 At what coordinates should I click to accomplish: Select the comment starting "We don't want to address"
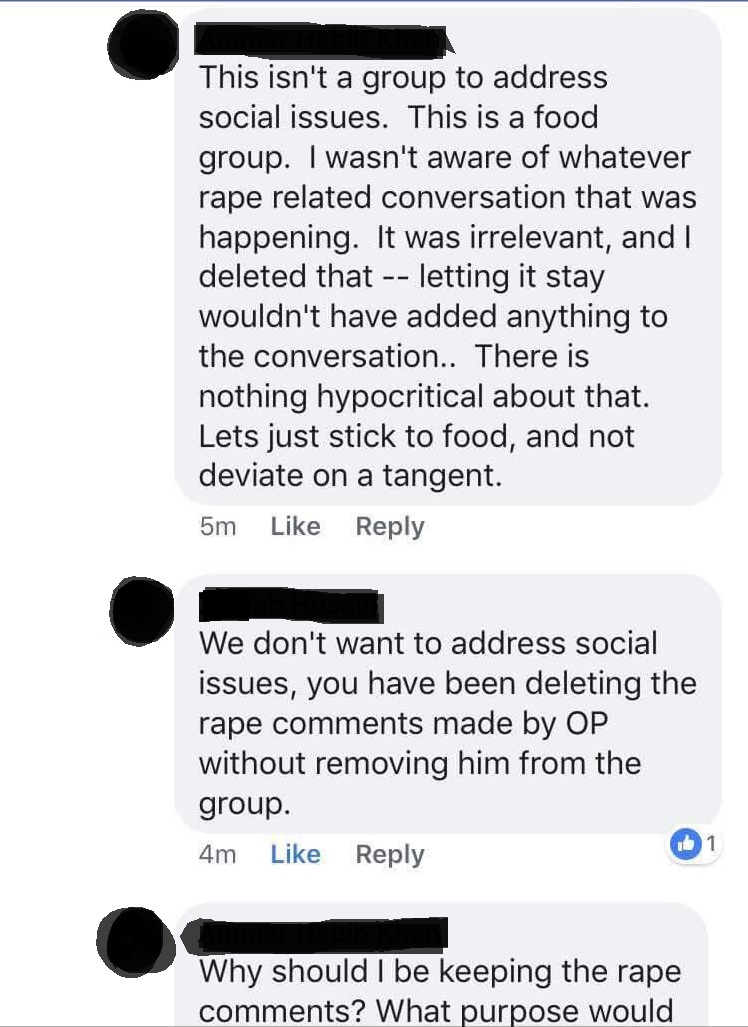pyautogui.click(x=448, y=704)
